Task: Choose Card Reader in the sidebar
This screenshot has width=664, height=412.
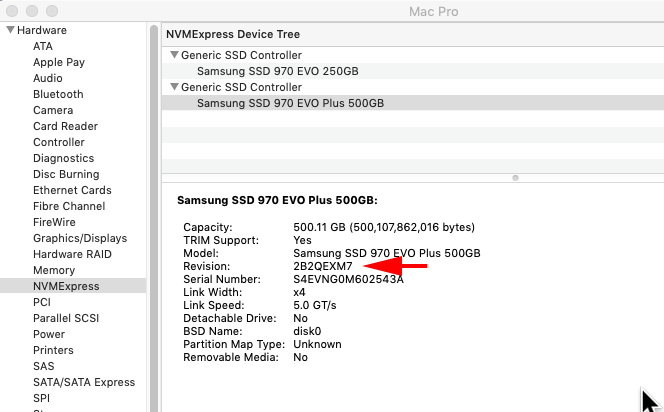Action: [65, 126]
